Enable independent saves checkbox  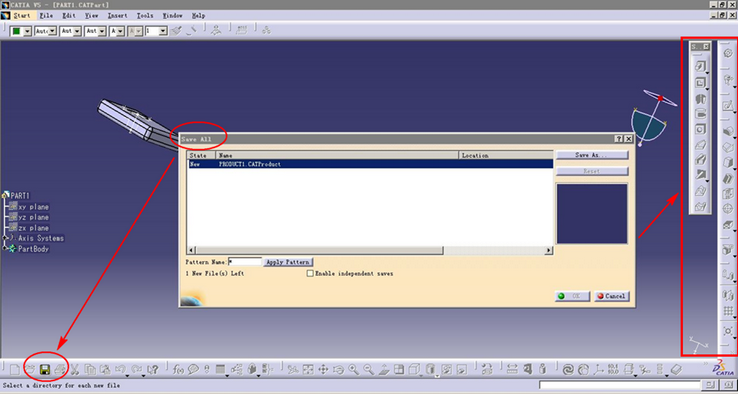310,273
